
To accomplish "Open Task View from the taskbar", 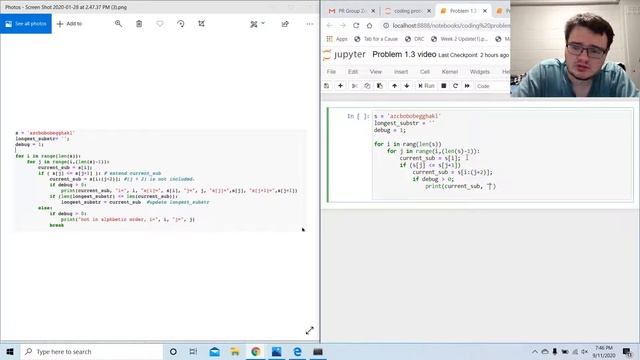I will pyautogui.click(x=193, y=351).
